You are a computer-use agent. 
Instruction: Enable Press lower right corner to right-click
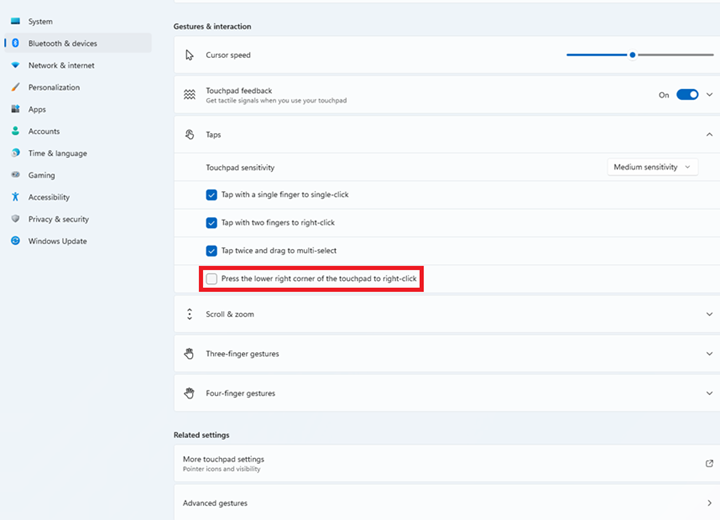point(212,279)
